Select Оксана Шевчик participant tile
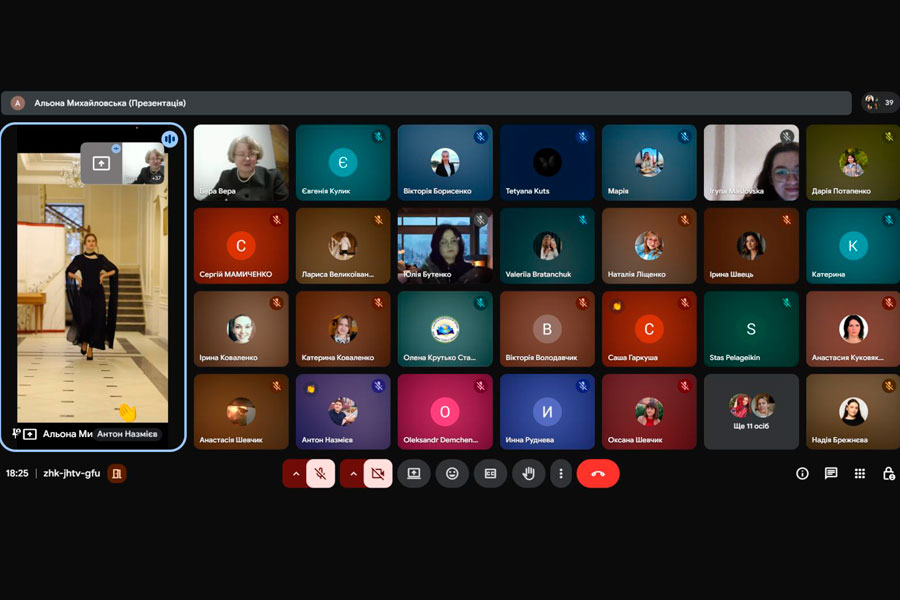The width and height of the screenshot is (900, 600). (x=649, y=412)
